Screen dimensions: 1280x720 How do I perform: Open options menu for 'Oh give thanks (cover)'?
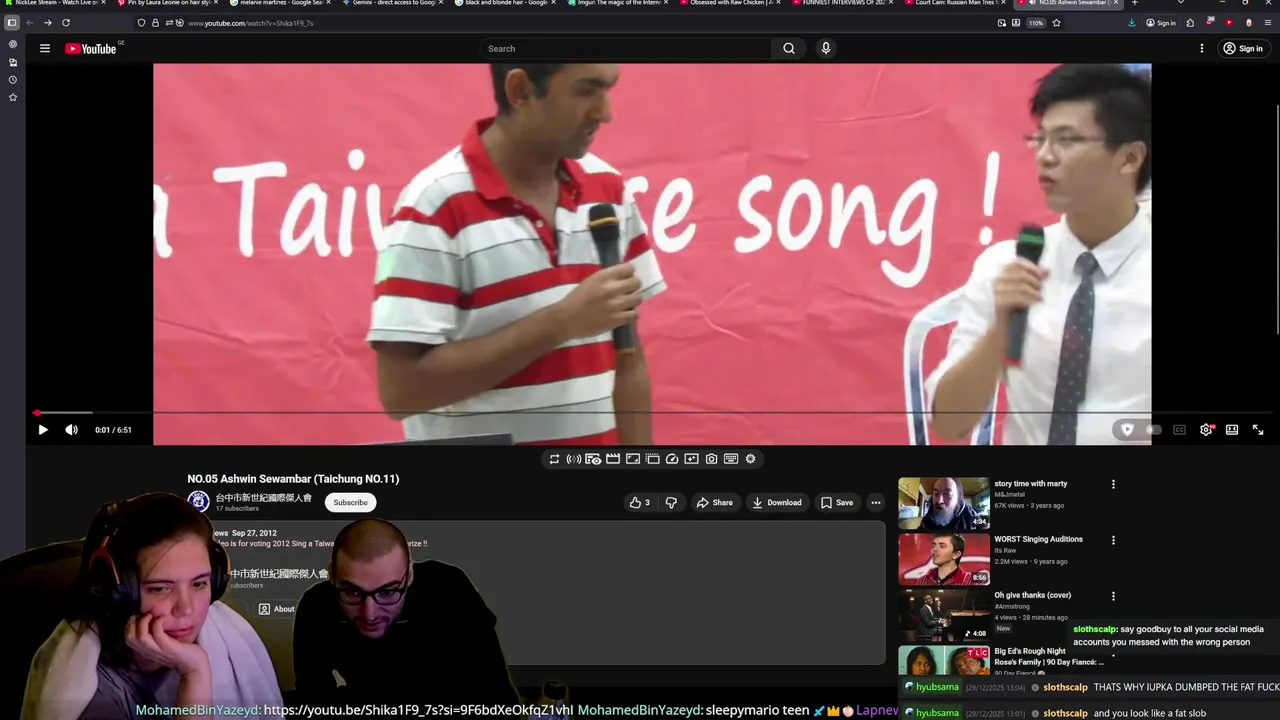(x=1113, y=596)
